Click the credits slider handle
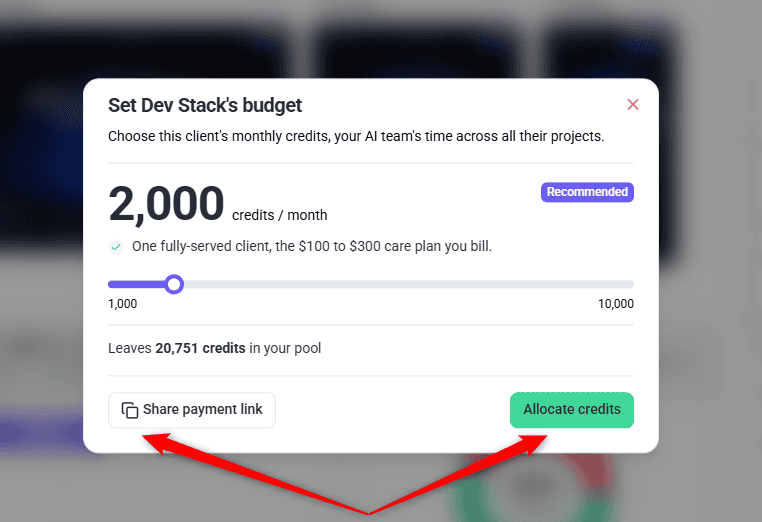Screen dimensions: 762x522 pos(173,284)
